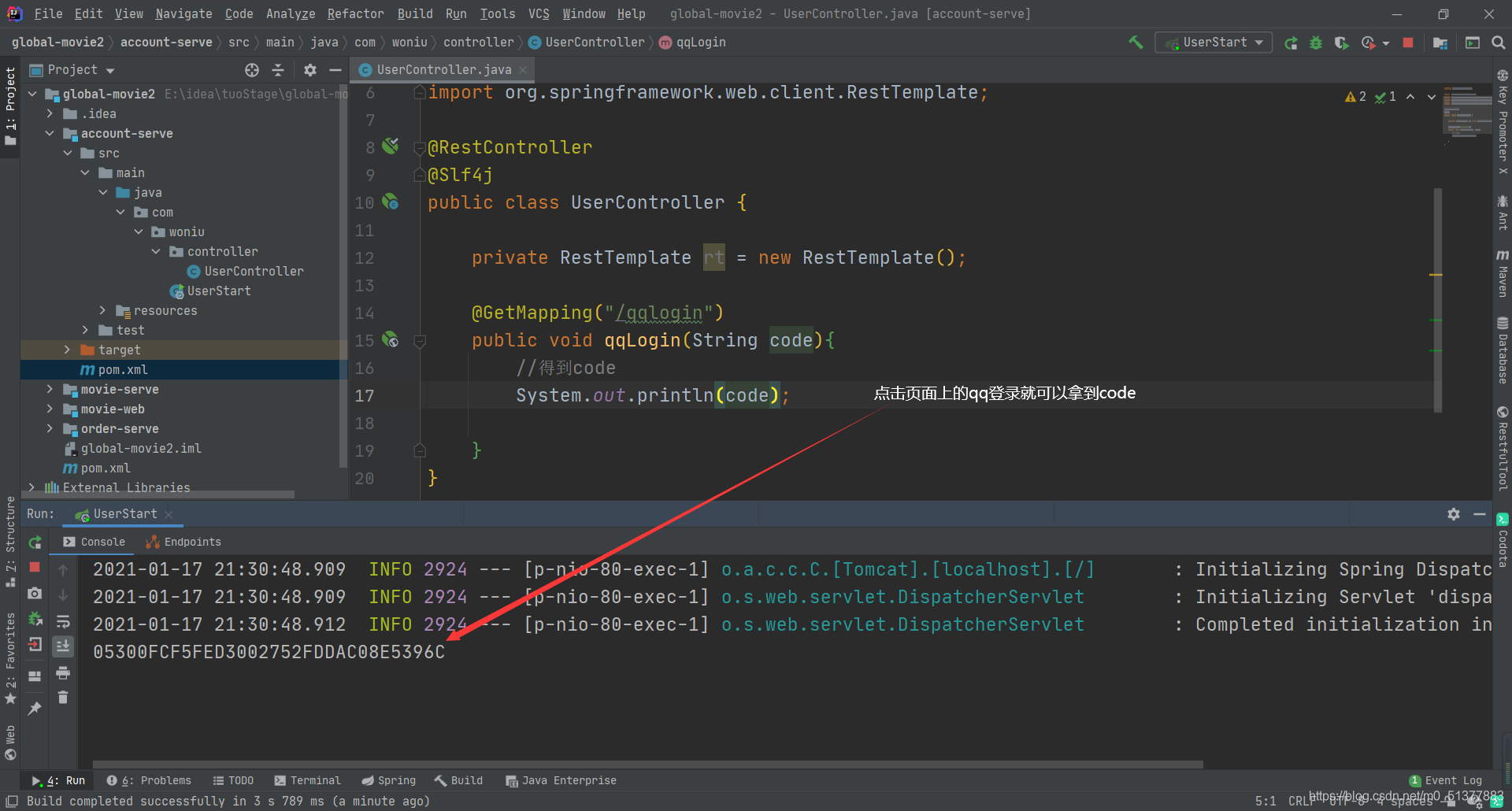Open Project panel settings gear

[x=310, y=70]
